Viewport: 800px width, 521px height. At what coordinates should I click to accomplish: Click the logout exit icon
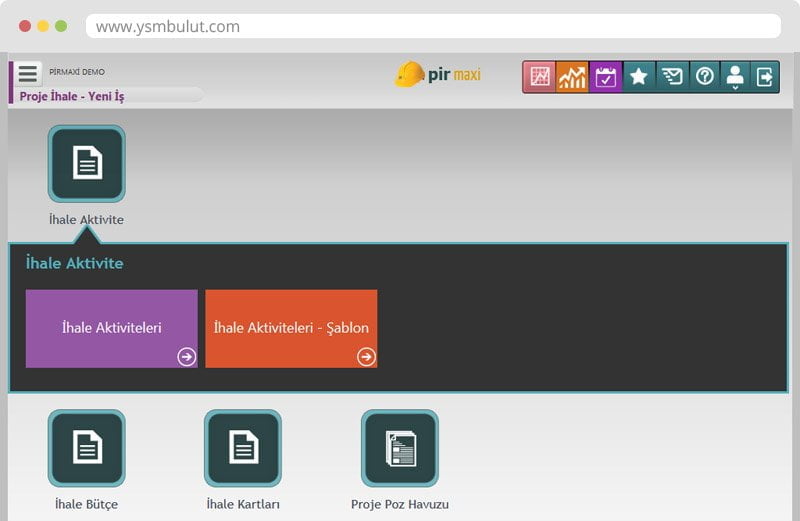tap(765, 77)
